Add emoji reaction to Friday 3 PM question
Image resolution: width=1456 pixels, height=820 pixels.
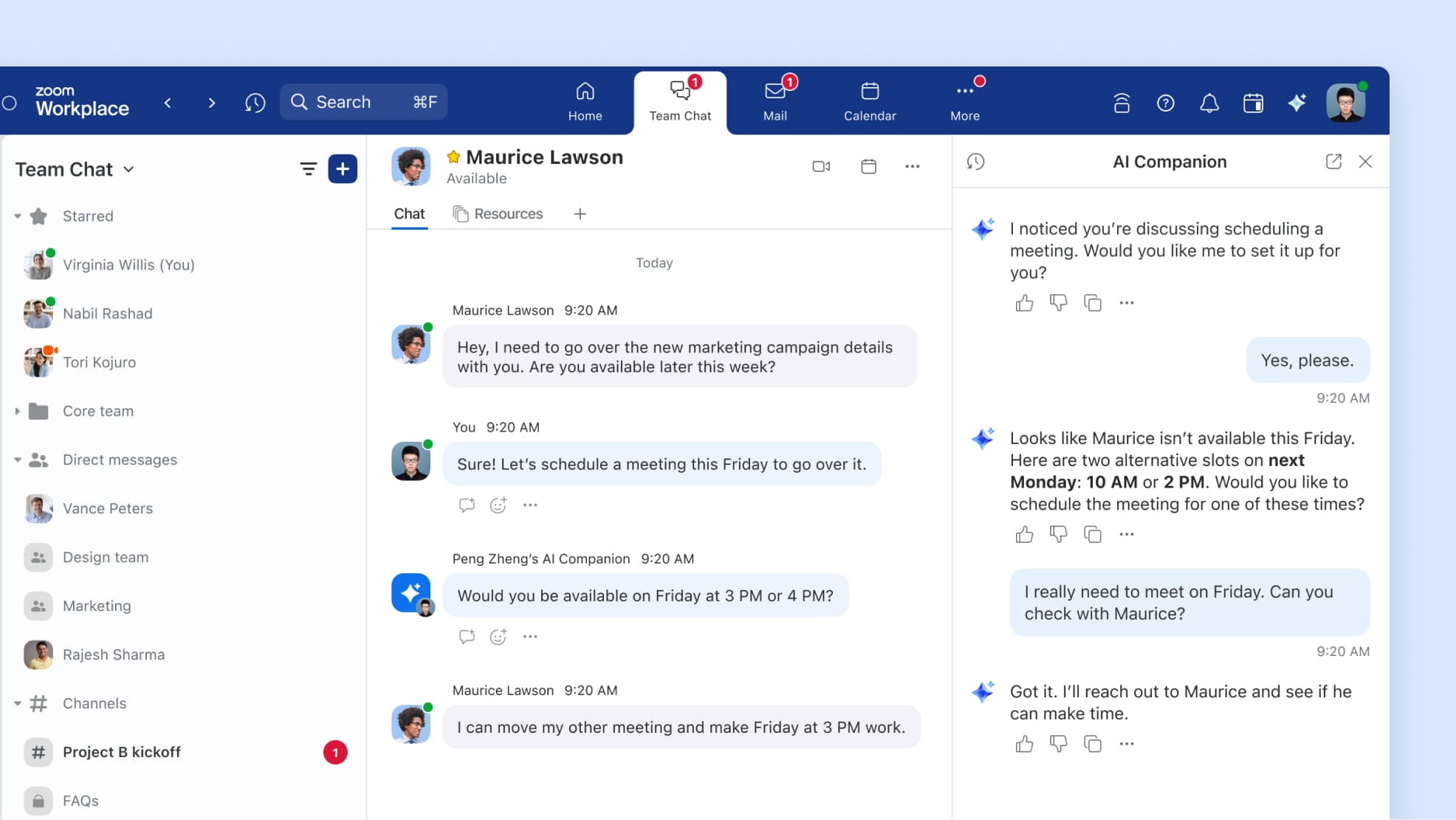pyautogui.click(x=498, y=637)
